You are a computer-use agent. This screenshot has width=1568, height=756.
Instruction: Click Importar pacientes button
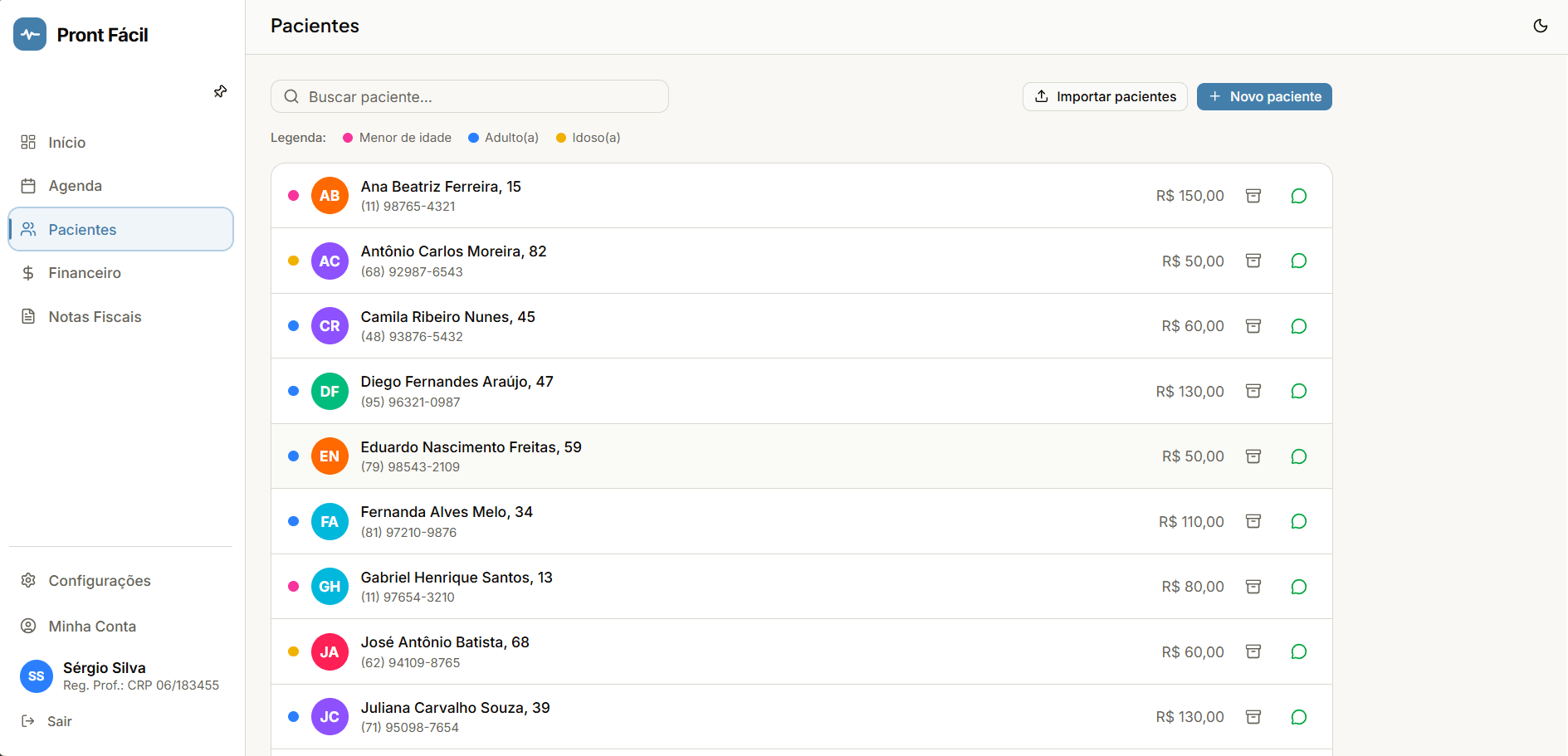[1105, 96]
